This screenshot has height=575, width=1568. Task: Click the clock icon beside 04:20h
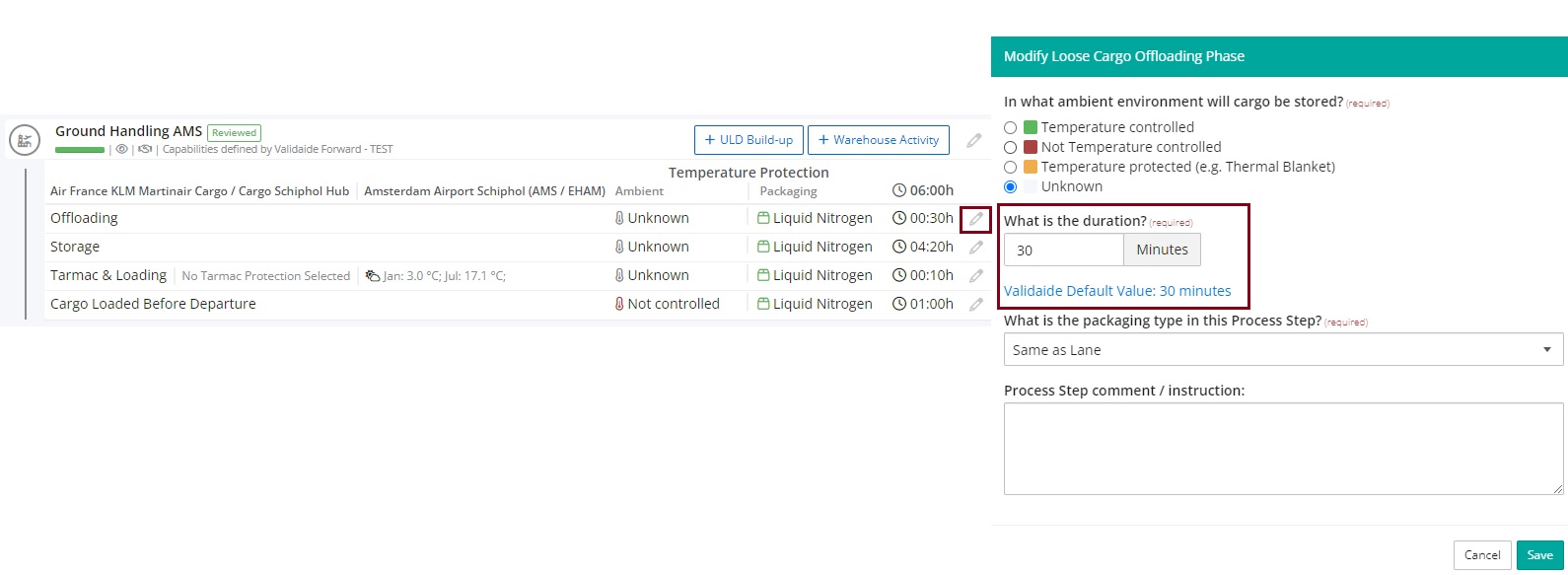898,247
